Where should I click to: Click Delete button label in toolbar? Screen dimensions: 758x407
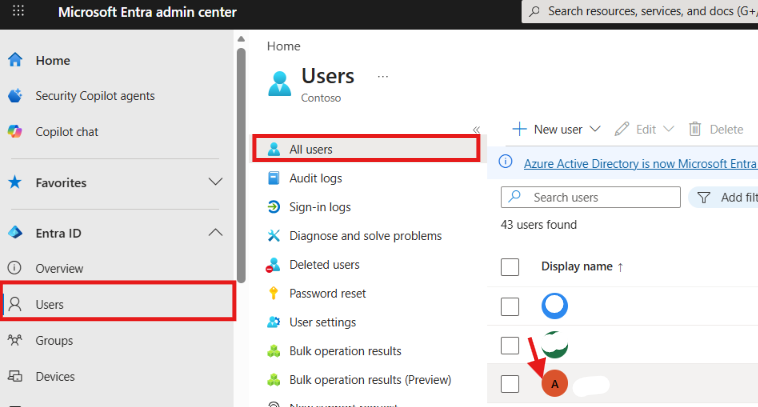(x=726, y=129)
